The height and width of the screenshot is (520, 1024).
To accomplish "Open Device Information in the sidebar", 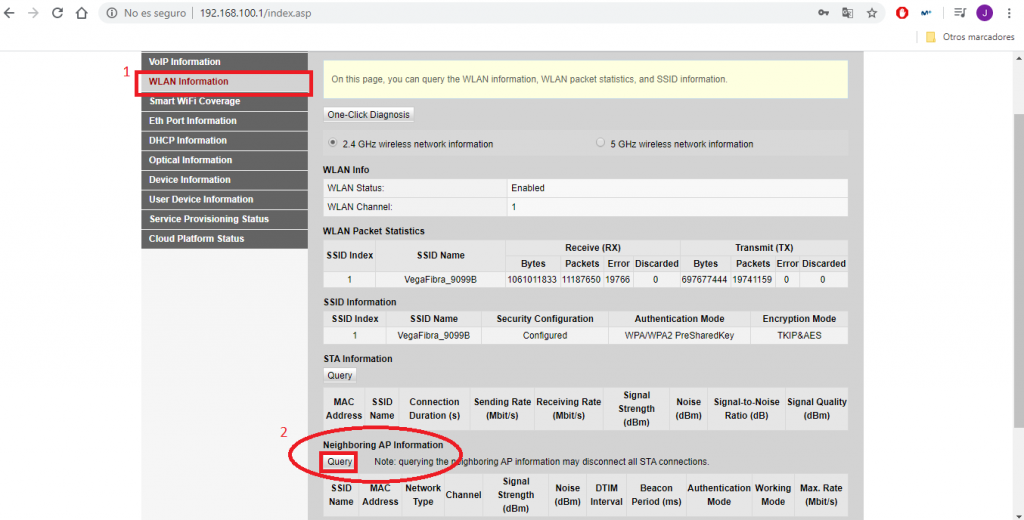I will (224, 180).
